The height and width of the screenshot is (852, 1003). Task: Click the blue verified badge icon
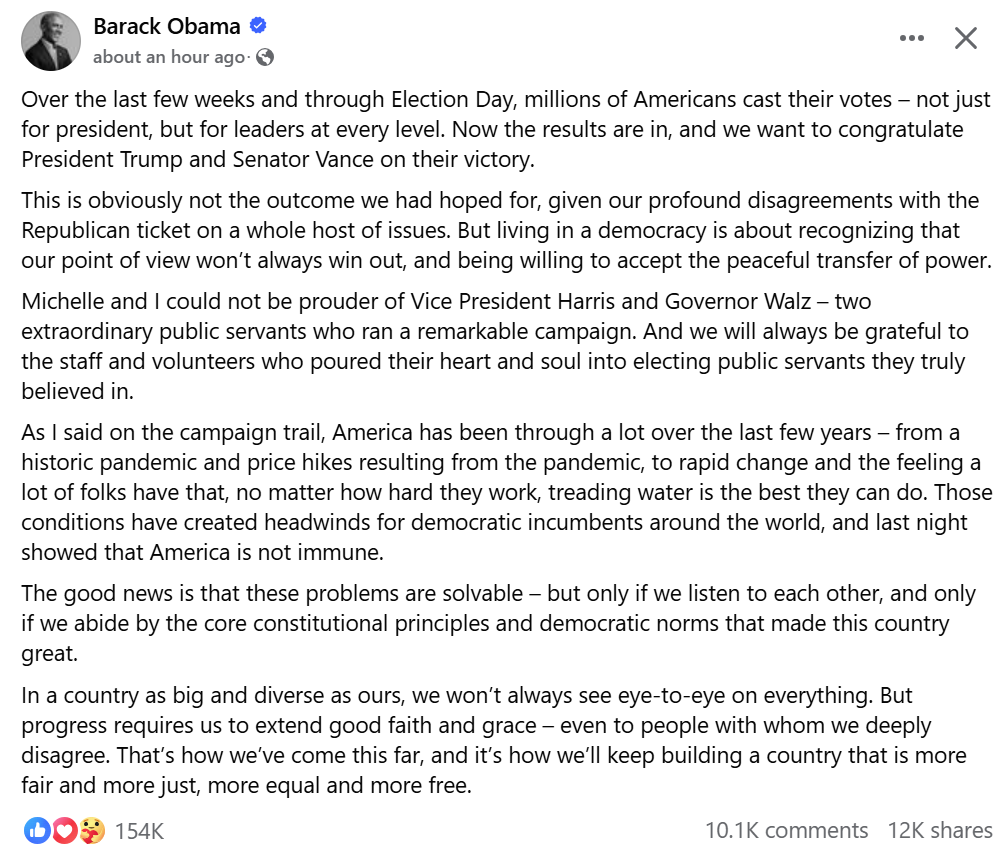(258, 26)
